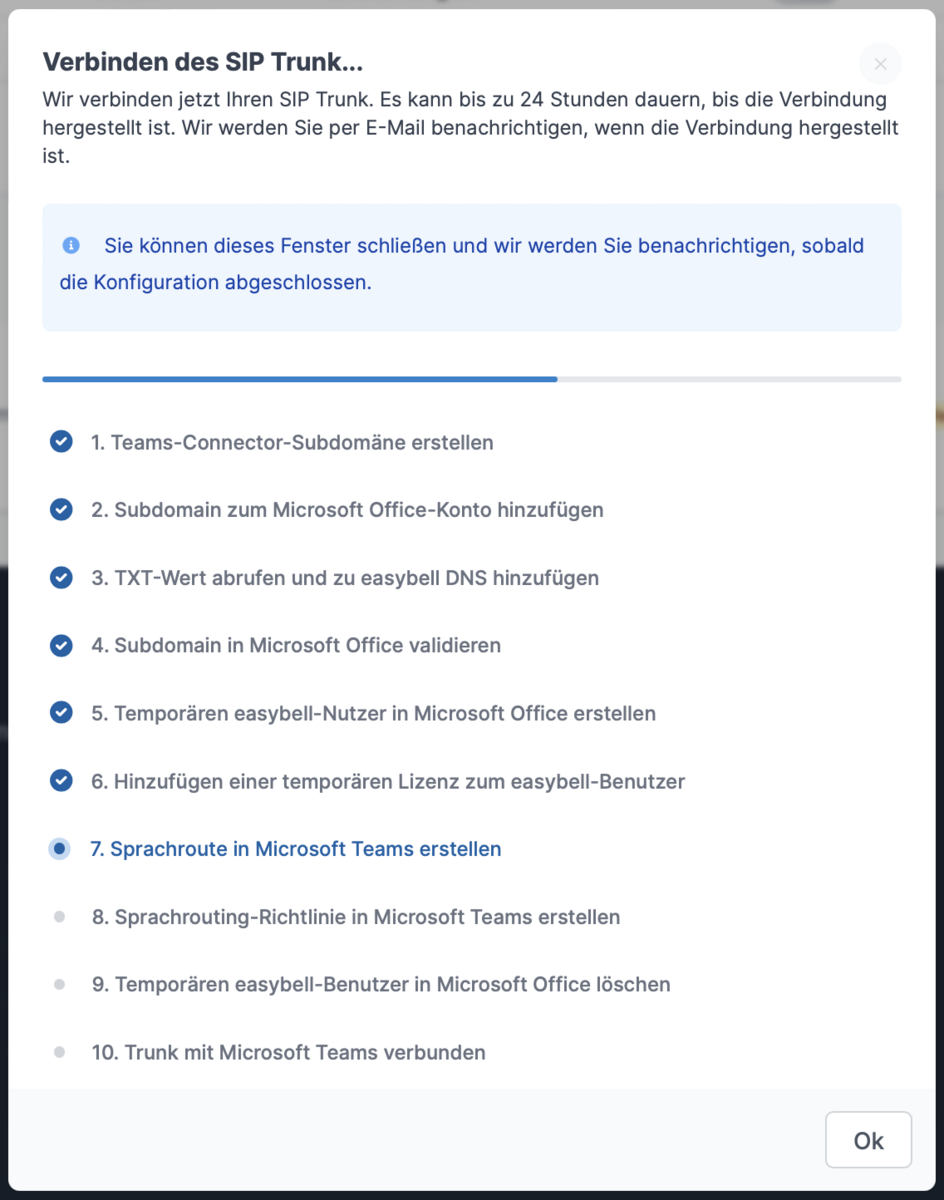944x1200 pixels.
Task: Click pending dot beside step 10
Action: coord(60,1052)
